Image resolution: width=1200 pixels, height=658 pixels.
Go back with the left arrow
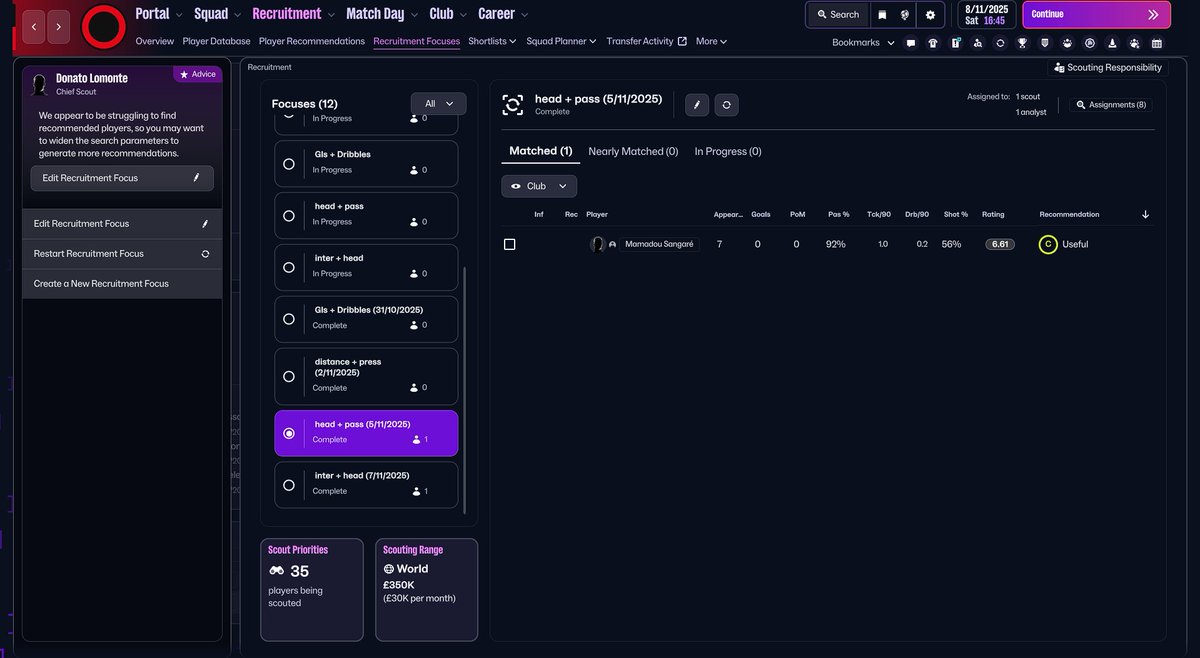(33, 27)
